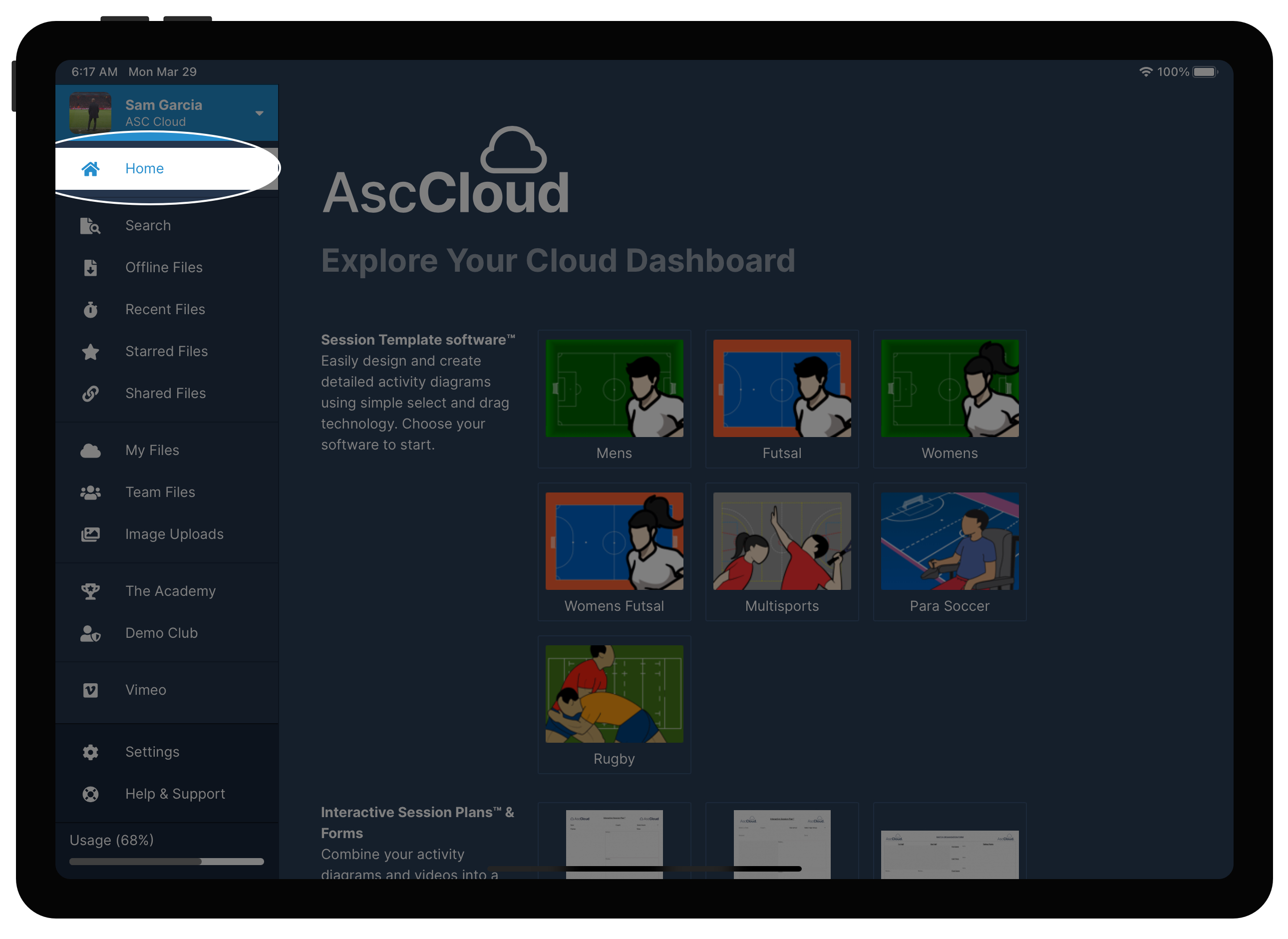Open Shared Files label
This screenshot has height=939, width=1288.
[165, 394]
